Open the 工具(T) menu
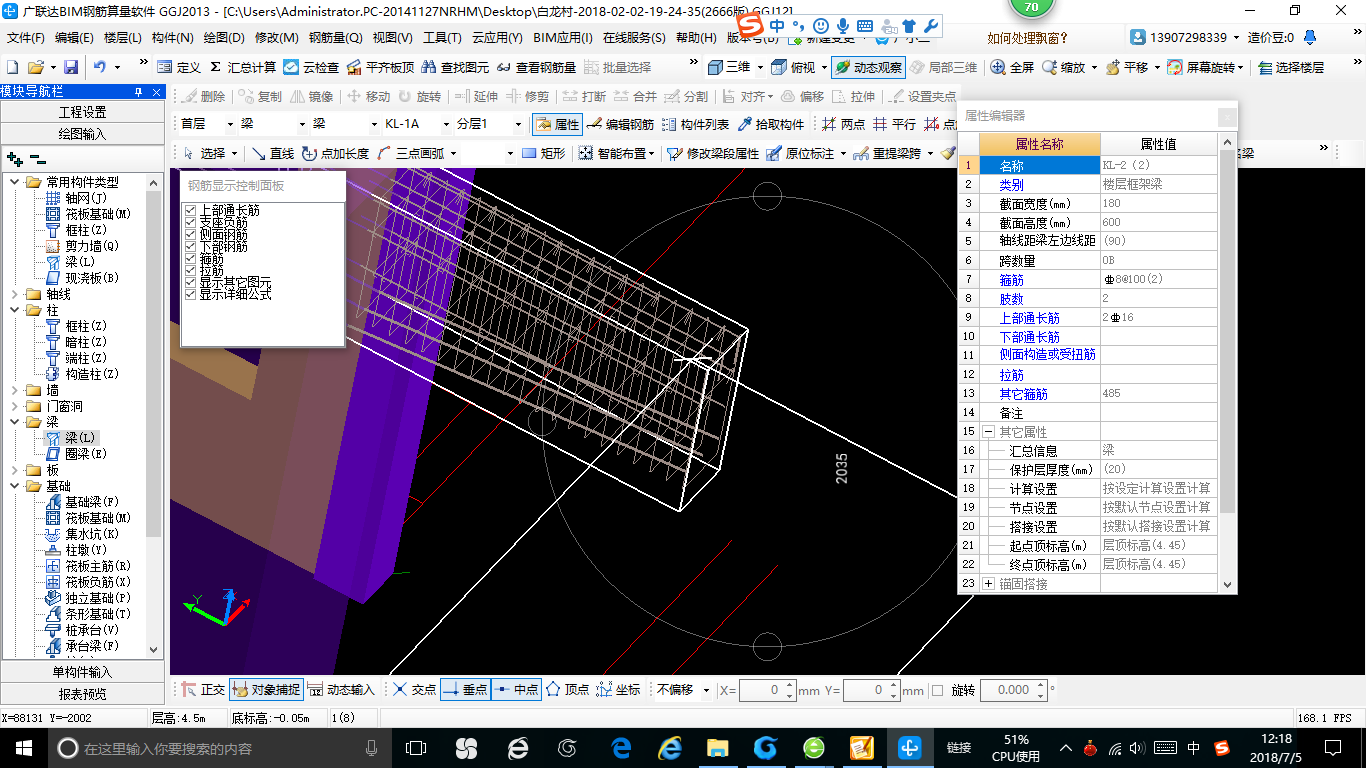The height and width of the screenshot is (768, 1366). click(x=442, y=38)
